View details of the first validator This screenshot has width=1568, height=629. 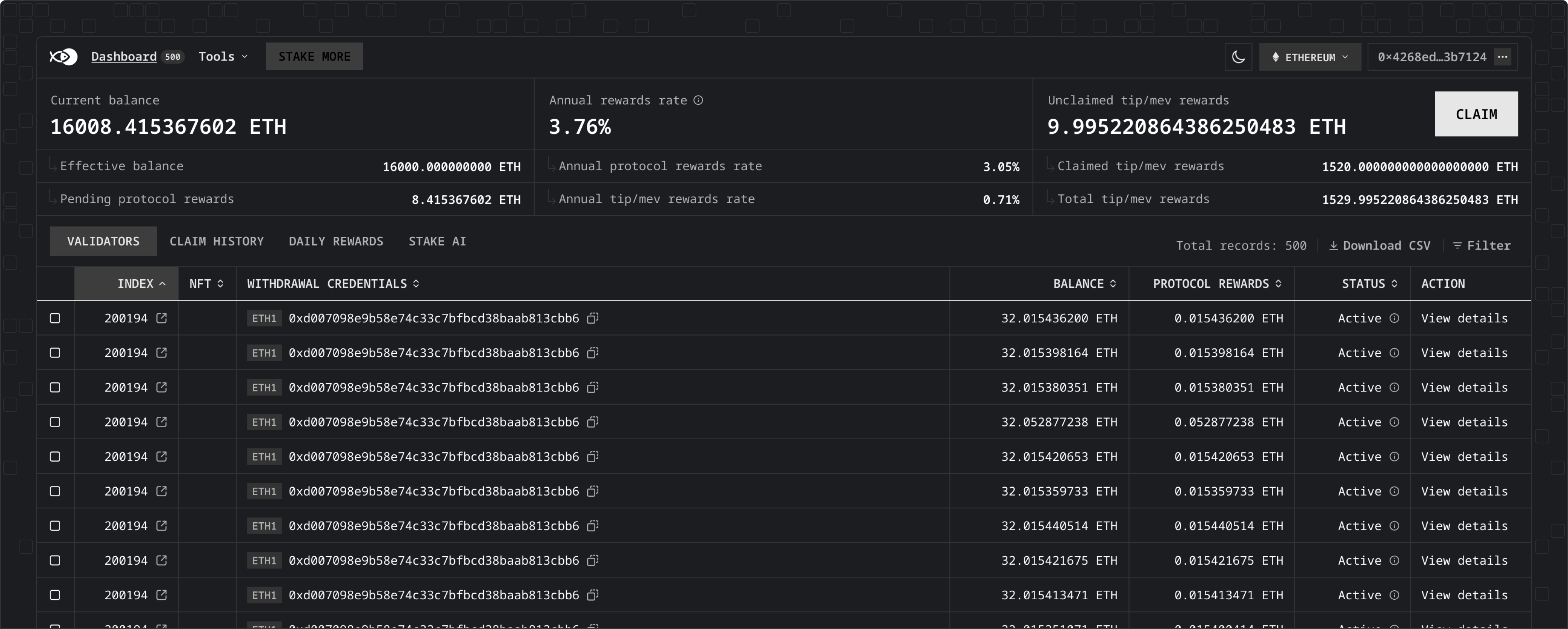point(1464,318)
